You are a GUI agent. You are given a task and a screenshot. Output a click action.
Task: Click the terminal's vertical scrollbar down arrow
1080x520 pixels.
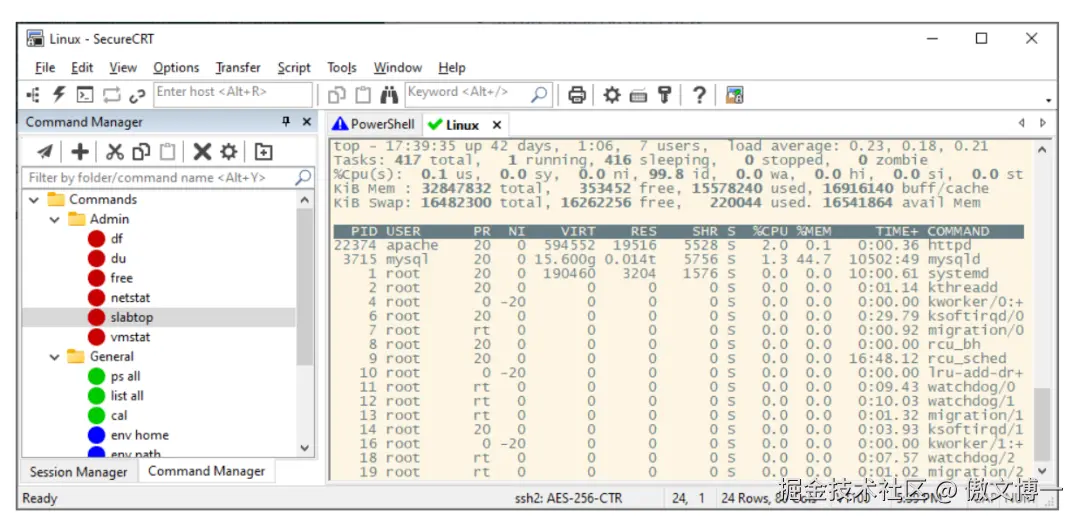1043,471
